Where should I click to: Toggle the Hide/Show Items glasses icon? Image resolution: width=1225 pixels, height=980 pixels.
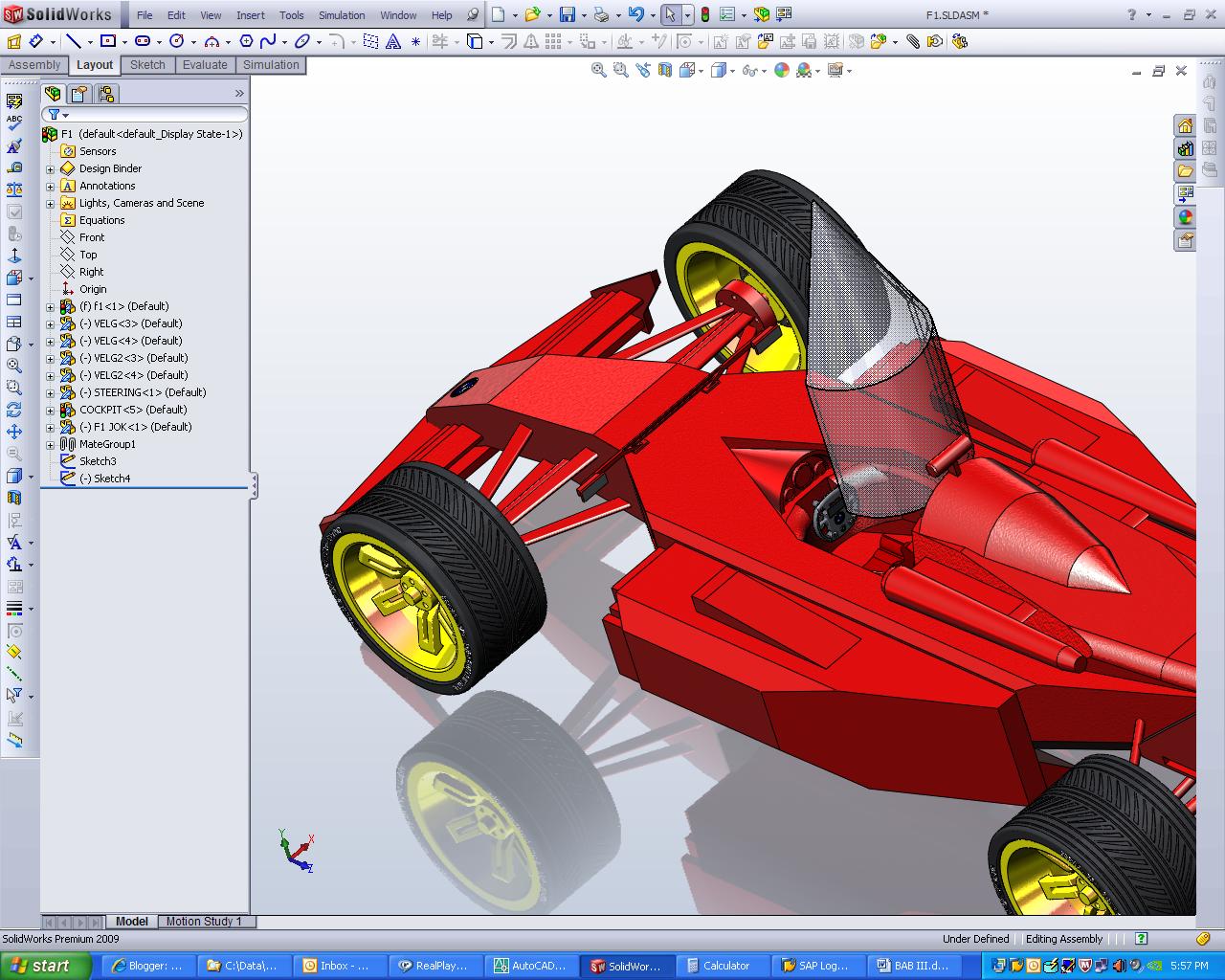749,70
